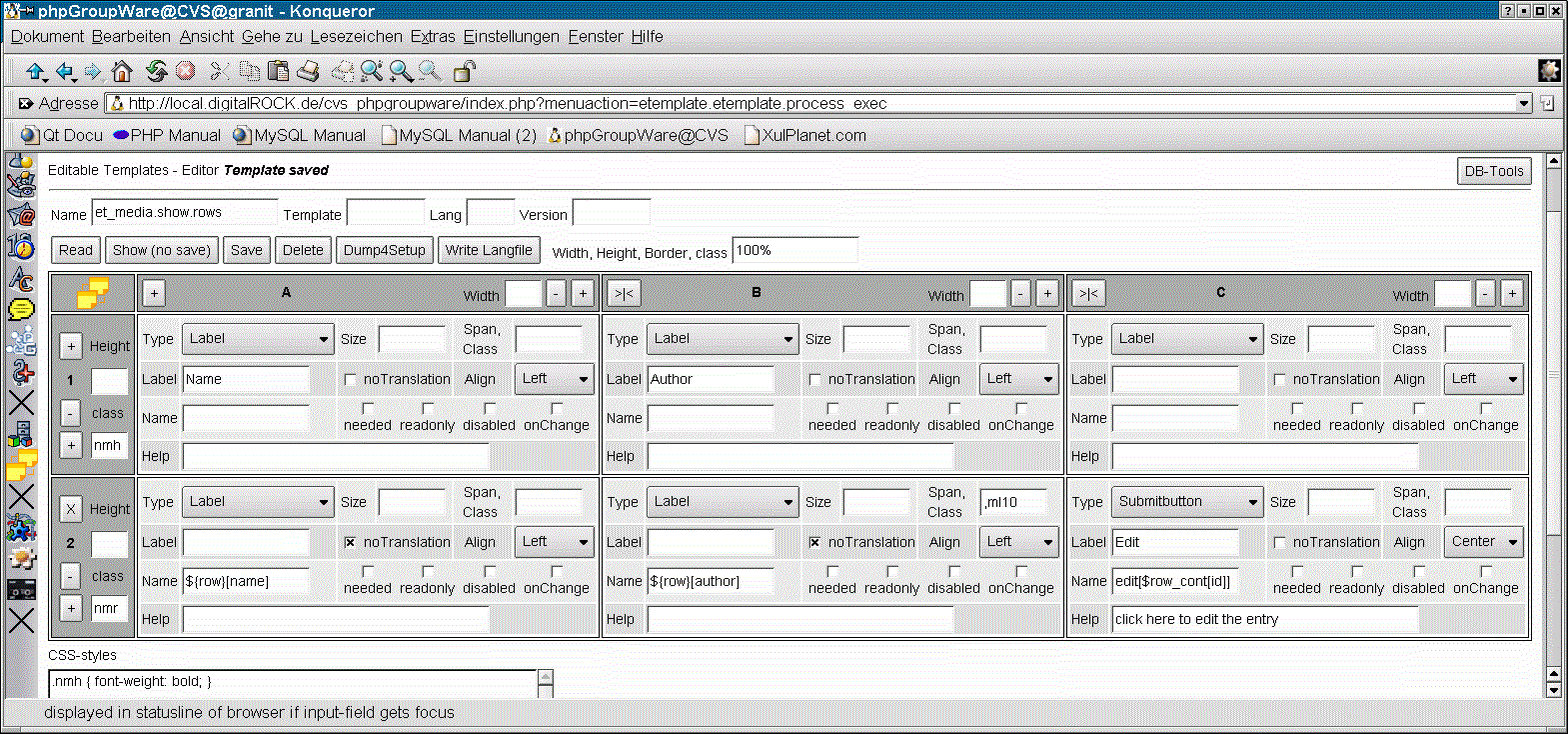1568x734 pixels.
Task: Open the cassette tape sidebar icon
Action: tap(21, 590)
